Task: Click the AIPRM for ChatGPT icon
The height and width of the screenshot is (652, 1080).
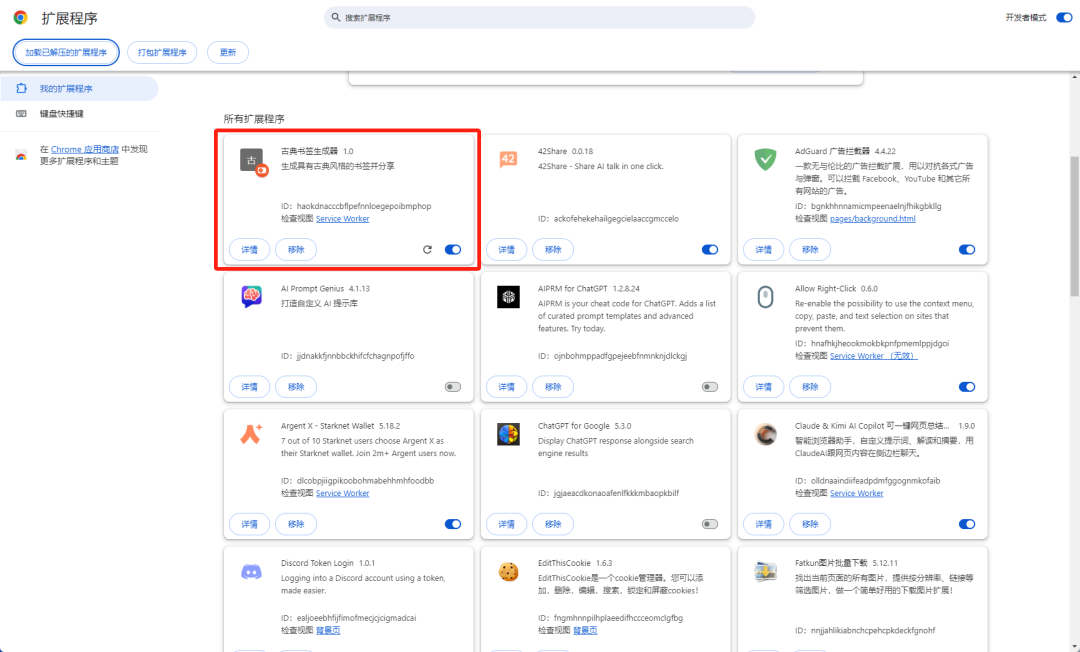Action: click(508, 297)
